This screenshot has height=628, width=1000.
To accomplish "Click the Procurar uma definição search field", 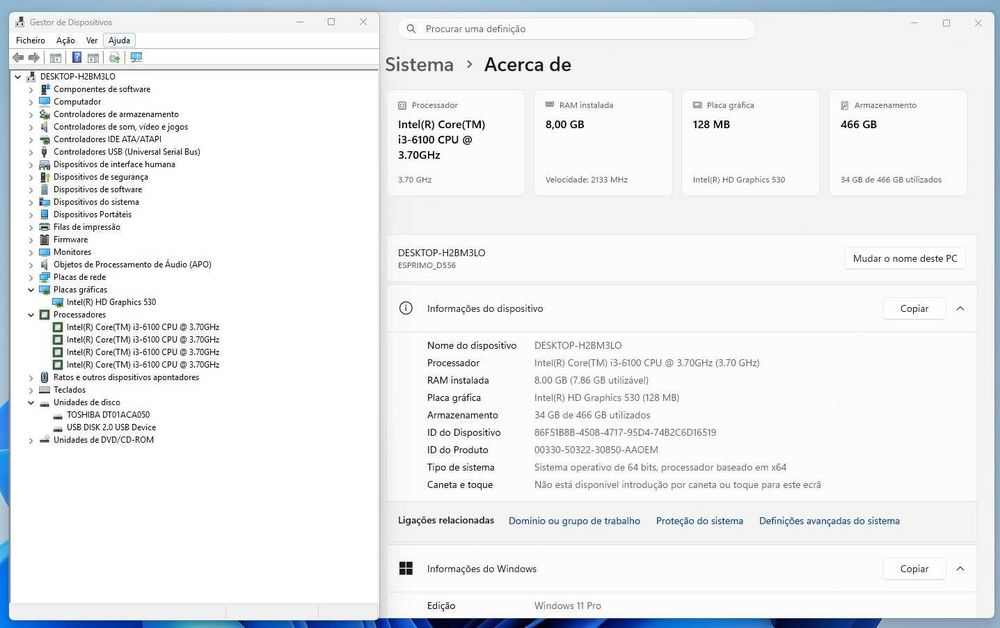I will [x=577, y=29].
